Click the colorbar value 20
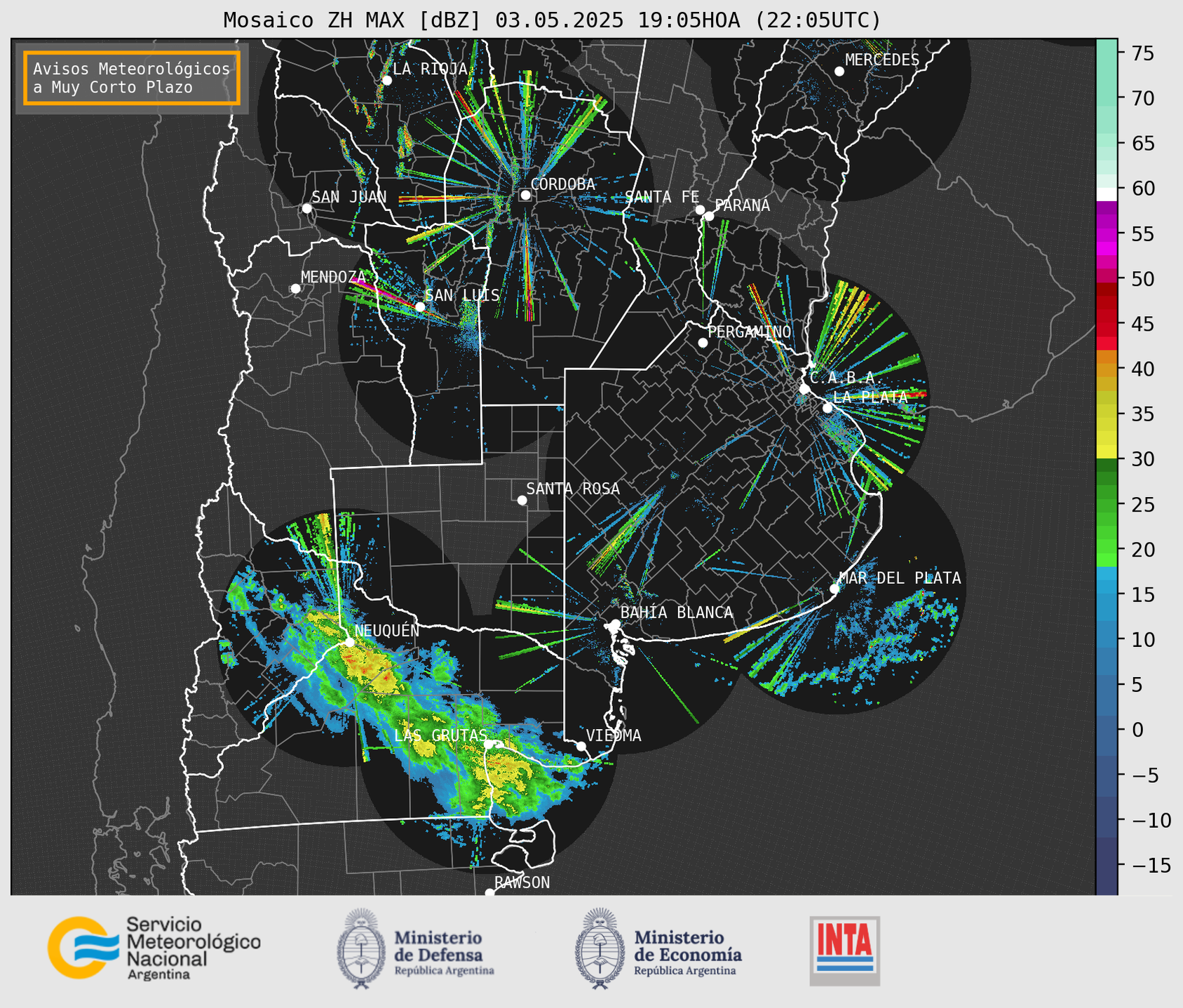Image resolution: width=1183 pixels, height=1008 pixels. (x=1143, y=550)
